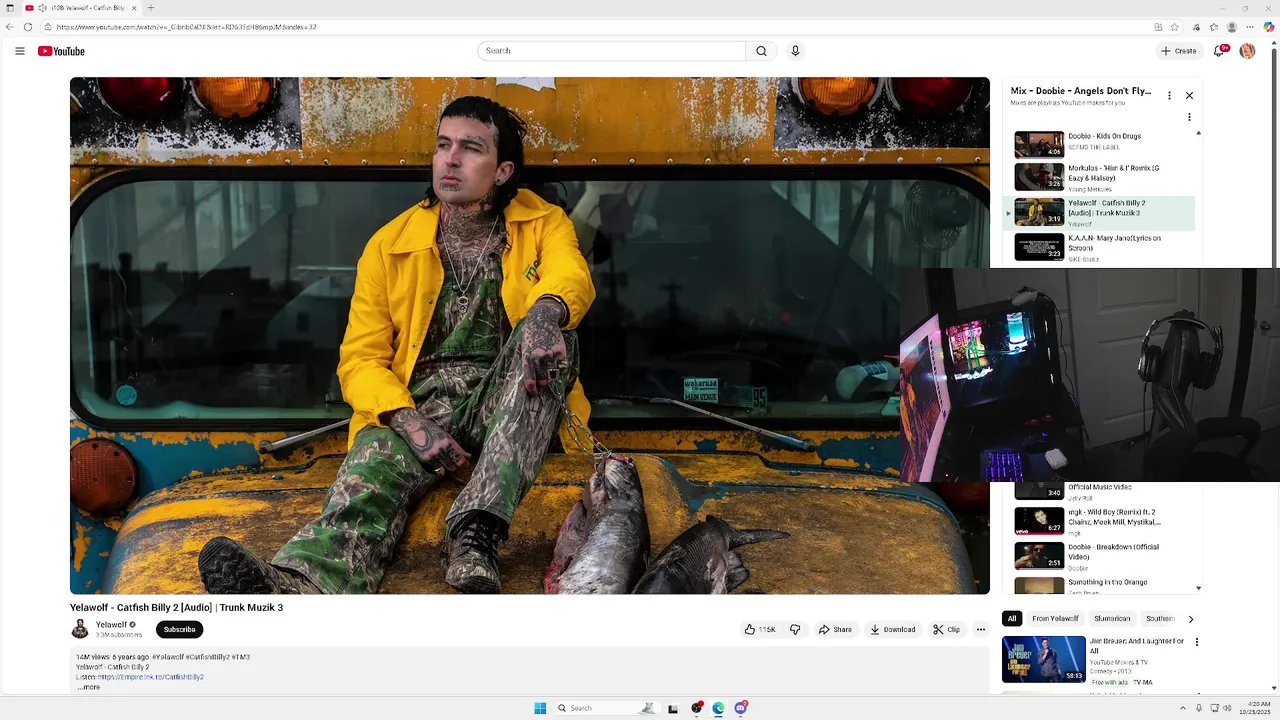1280x720 pixels.
Task: Play Doobie - Kids On Drugs
Action: point(1100,144)
